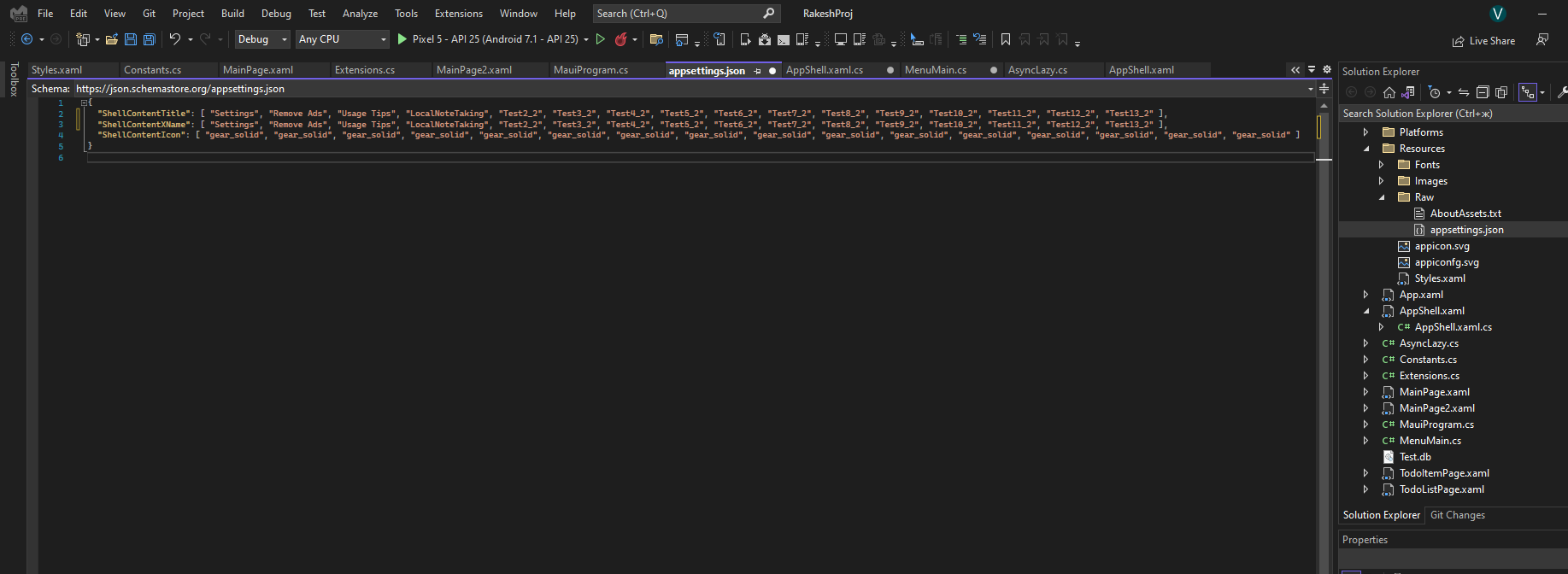
Task: Show hidden tabs with double chevron
Action: coord(1295,69)
